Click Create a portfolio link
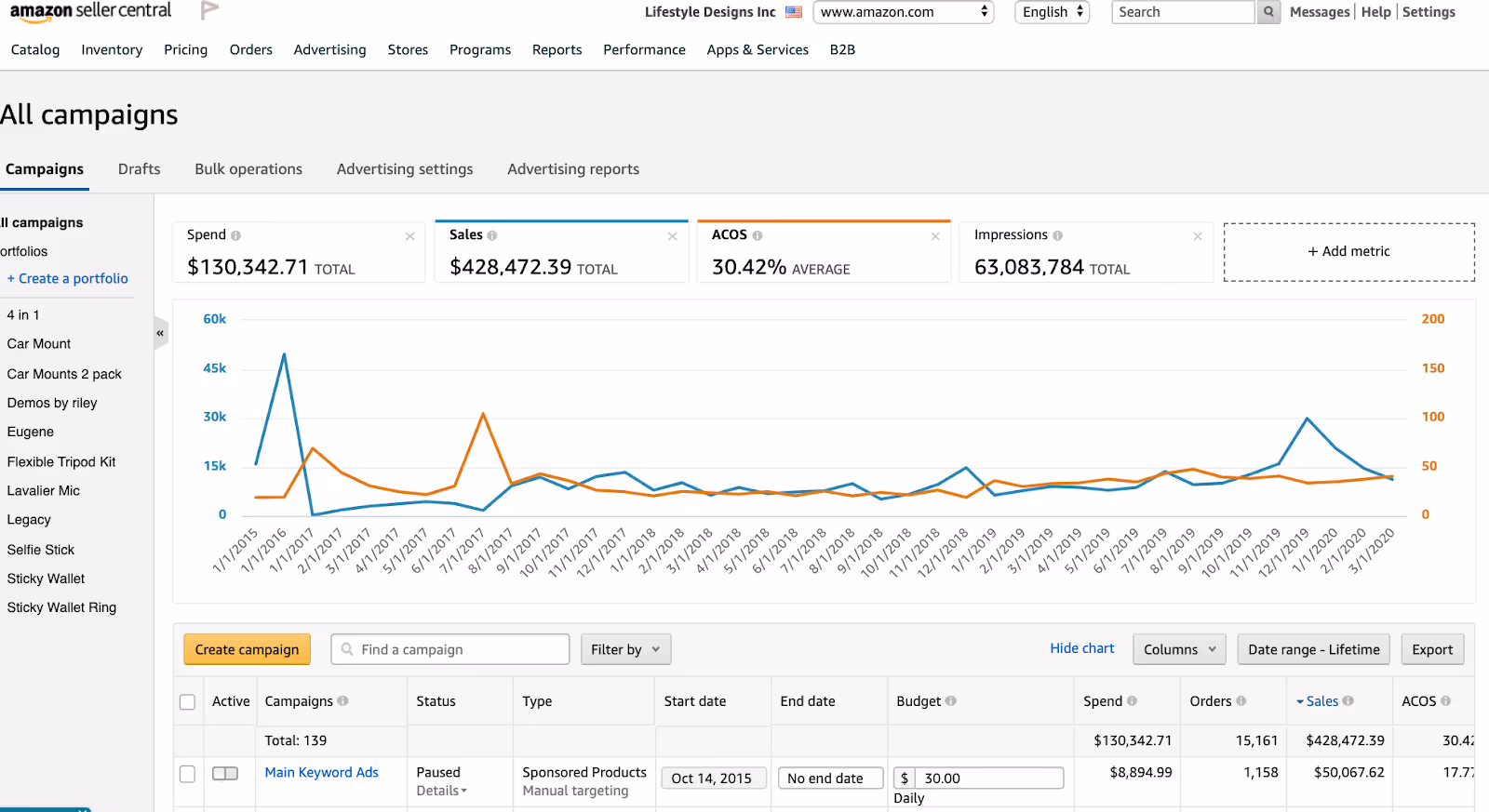Viewport: 1489px width, 812px height. (x=68, y=278)
